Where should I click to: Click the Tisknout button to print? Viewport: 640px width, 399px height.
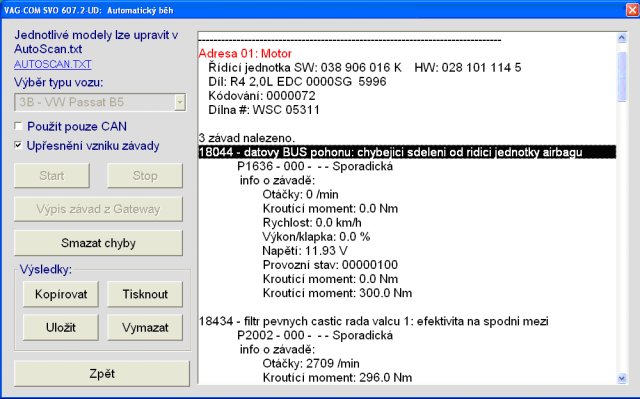click(145, 294)
